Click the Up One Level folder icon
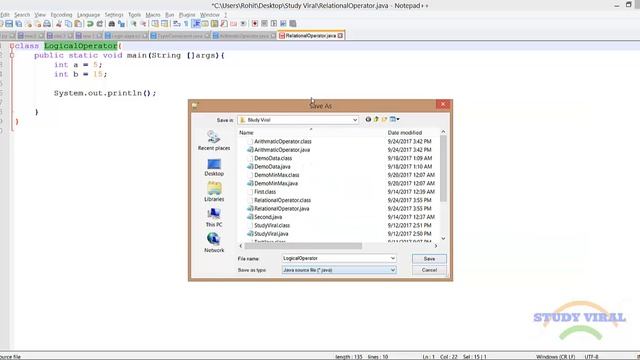This screenshot has width=640, height=360. (376, 119)
